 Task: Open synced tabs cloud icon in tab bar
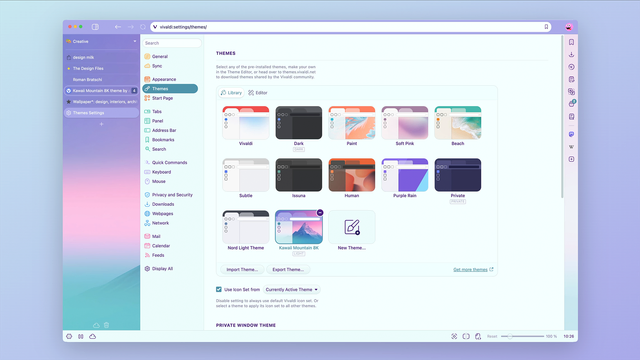[96, 325]
